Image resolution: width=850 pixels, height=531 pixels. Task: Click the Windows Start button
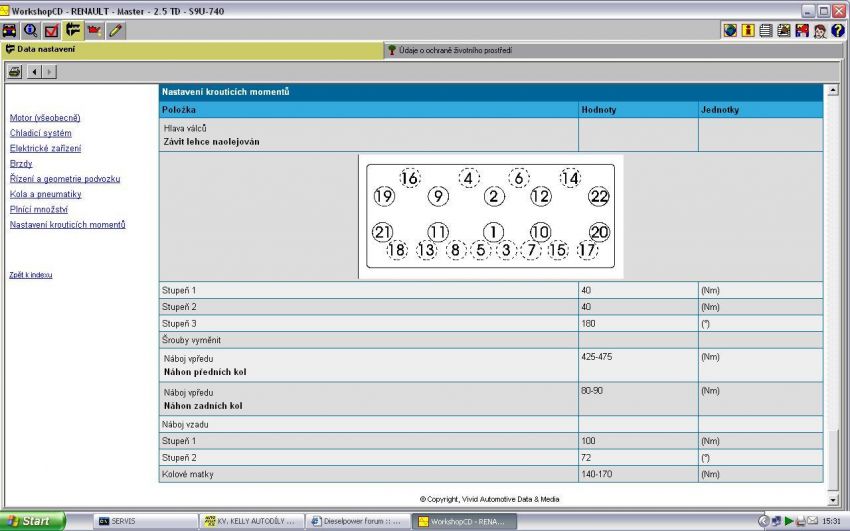tap(33, 521)
